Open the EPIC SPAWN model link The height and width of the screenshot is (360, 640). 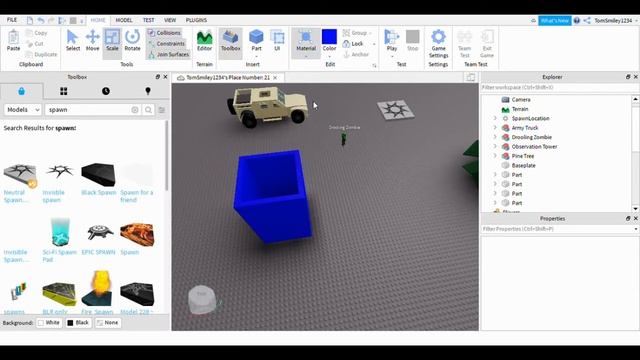coord(98,252)
